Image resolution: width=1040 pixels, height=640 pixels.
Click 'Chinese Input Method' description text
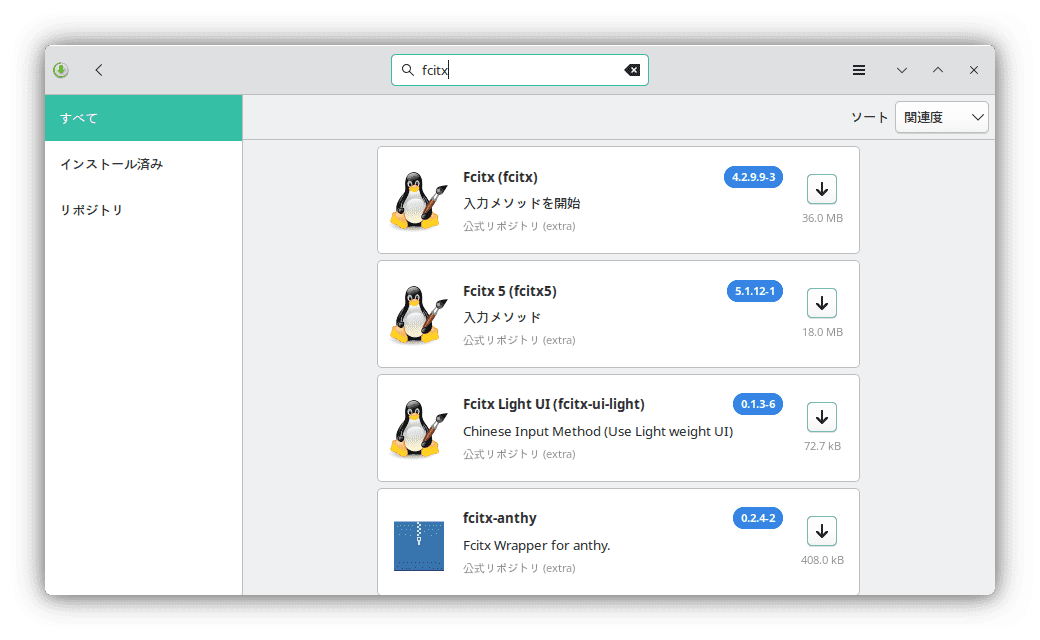(x=598, y=432)
